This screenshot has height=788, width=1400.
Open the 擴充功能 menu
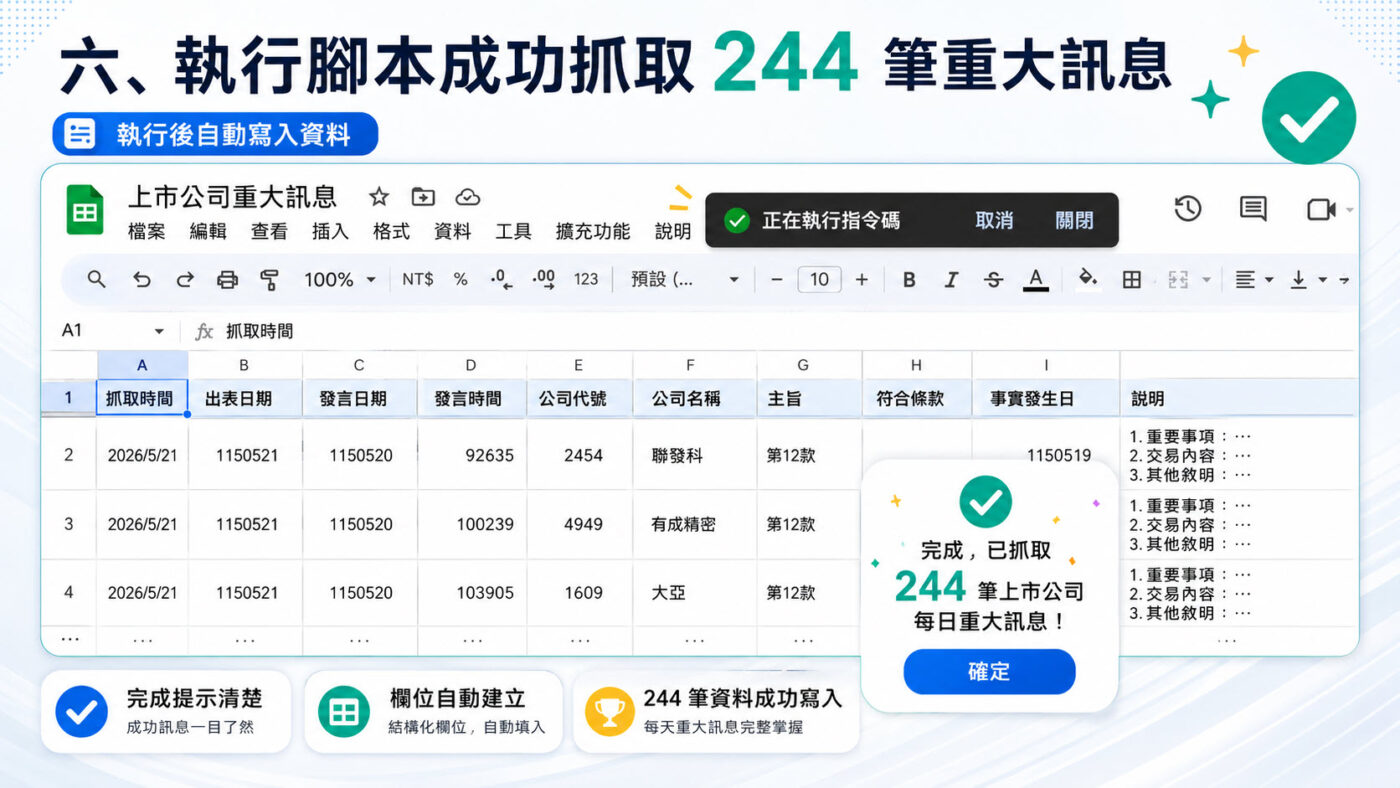[x=593, y=232]
